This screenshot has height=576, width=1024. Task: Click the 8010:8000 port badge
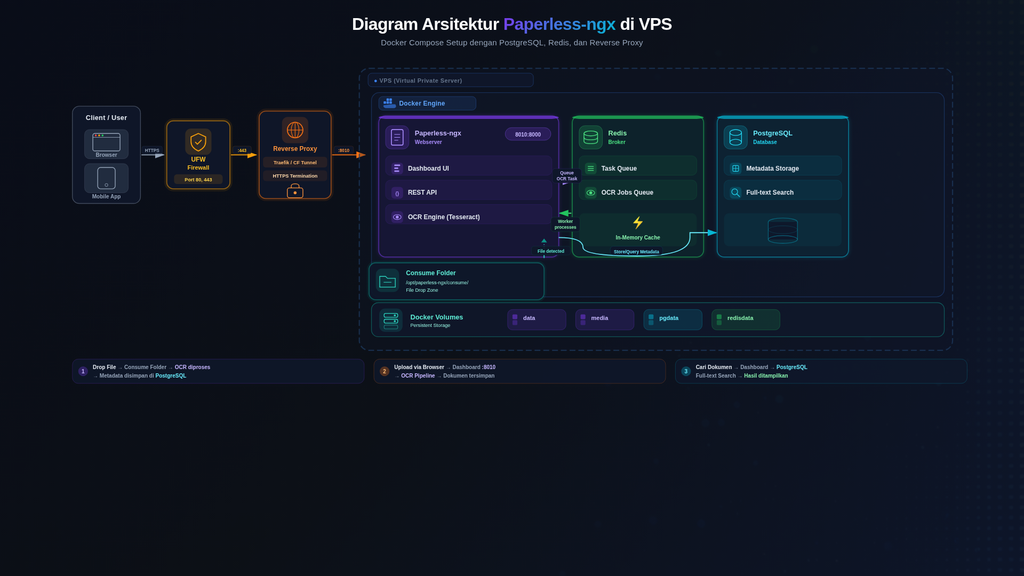528,135
